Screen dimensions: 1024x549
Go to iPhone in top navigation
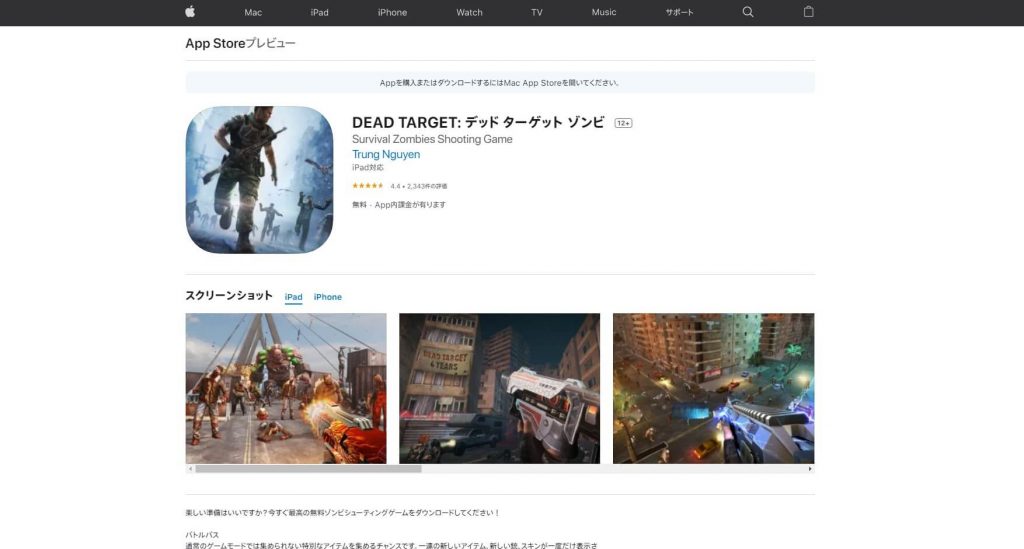pos(392,12)
